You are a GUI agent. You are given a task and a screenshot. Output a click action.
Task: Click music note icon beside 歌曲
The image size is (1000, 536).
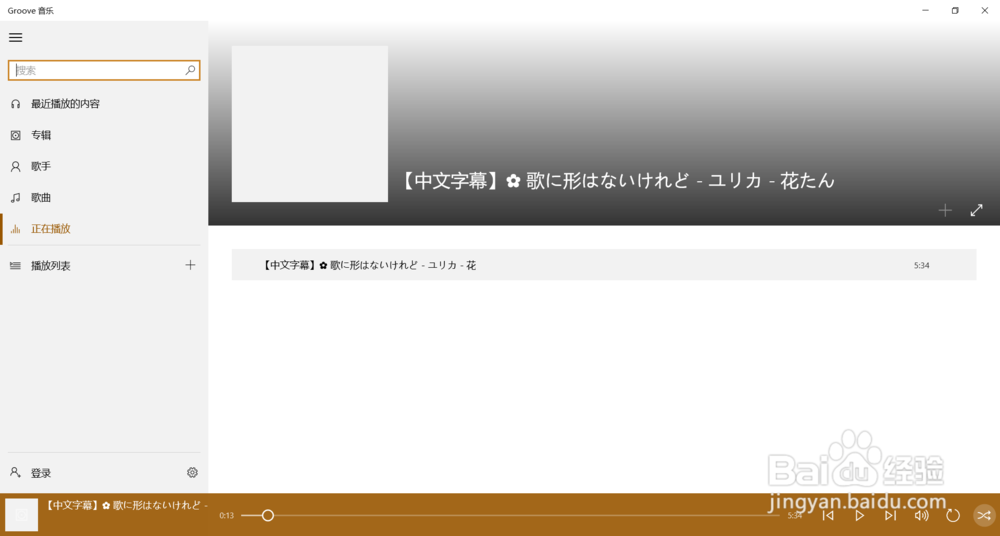coord(15,198)
